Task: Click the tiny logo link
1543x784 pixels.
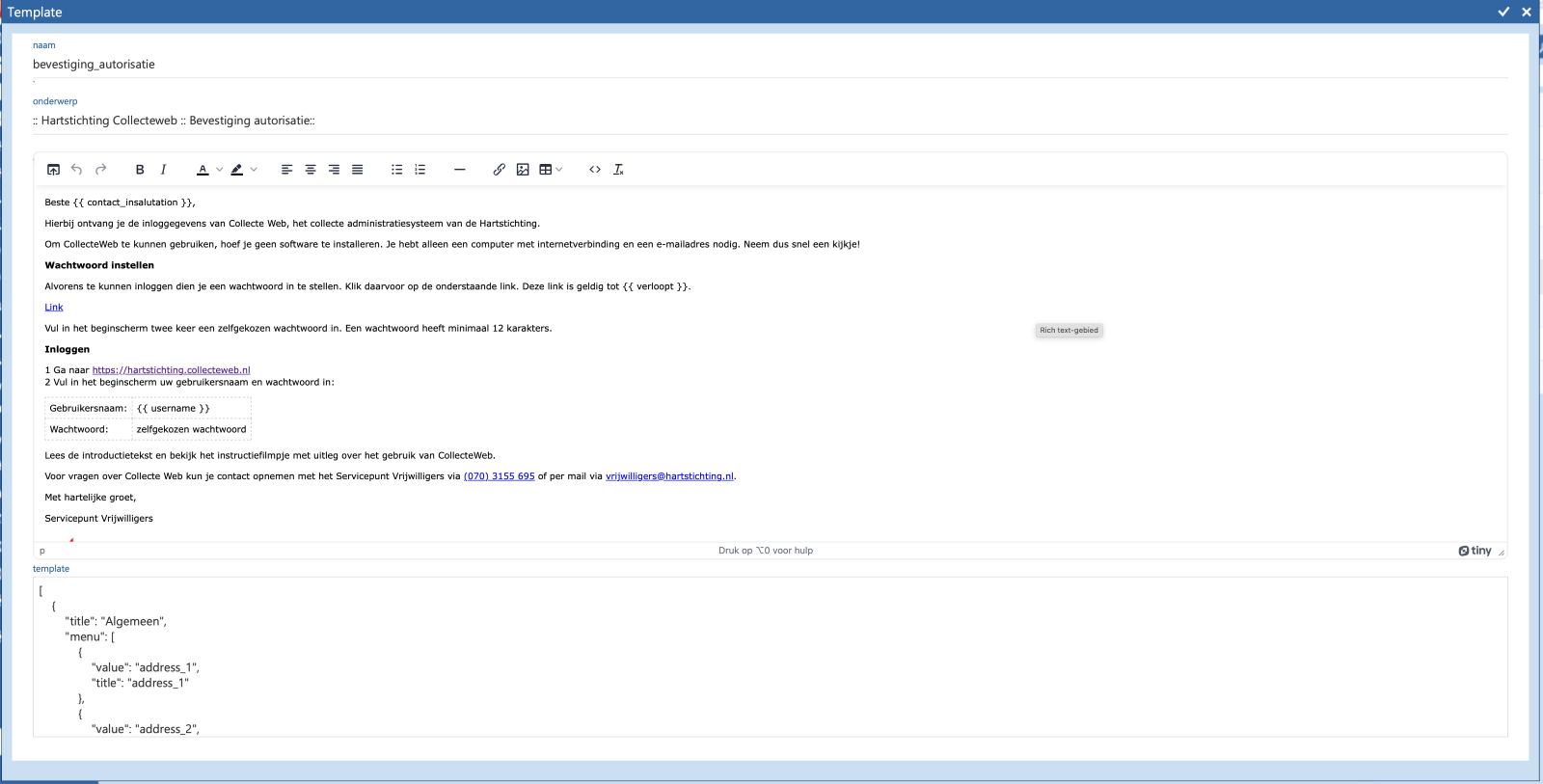Action: (1475, 551)
